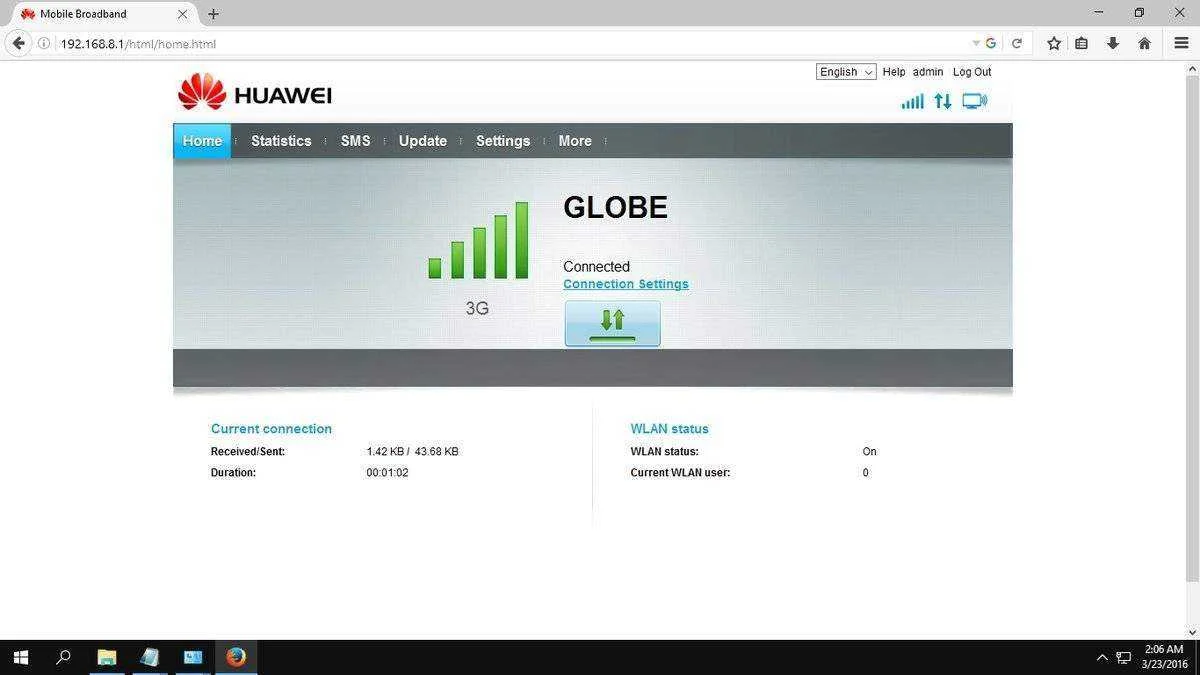Image resolution: width=1200 pixels, height=675 pixels.
Task: Bookmark this page with the star icon
Action: (1054, 43)
